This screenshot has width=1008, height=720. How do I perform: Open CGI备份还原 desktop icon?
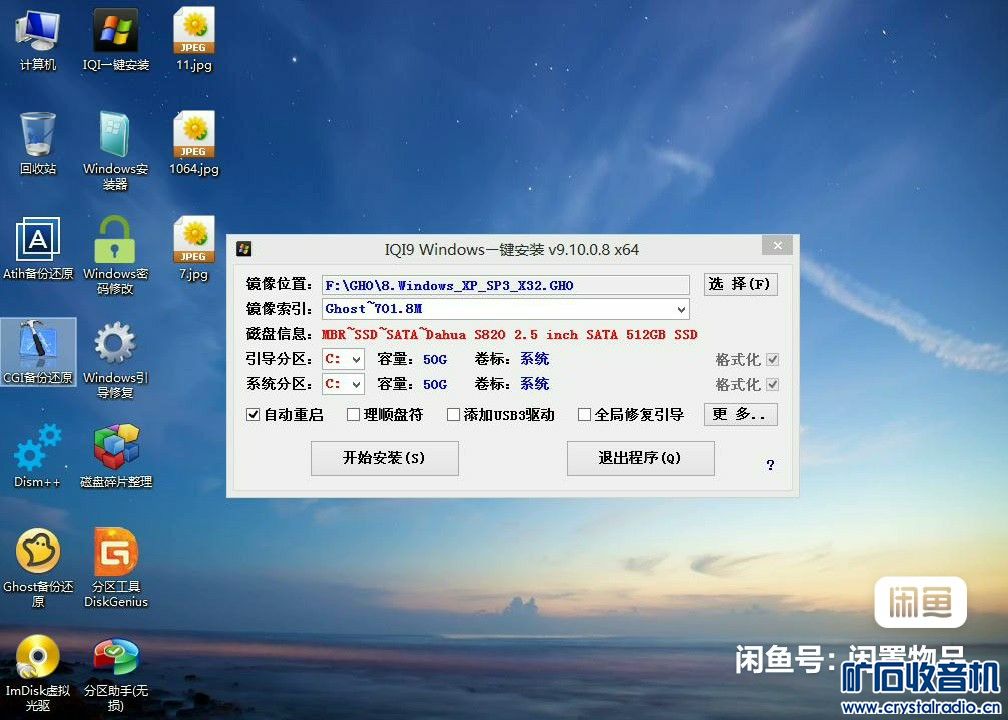[38, 352]
